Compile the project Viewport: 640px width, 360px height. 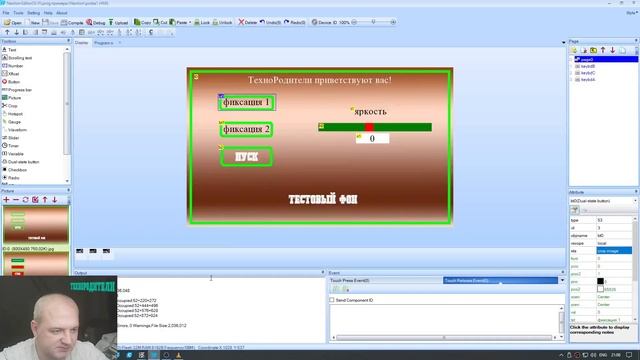pyautogui.click(x=72, y=22)
